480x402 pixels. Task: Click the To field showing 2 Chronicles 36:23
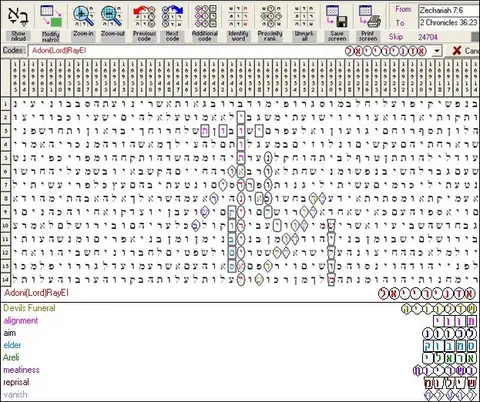[449, 23]
